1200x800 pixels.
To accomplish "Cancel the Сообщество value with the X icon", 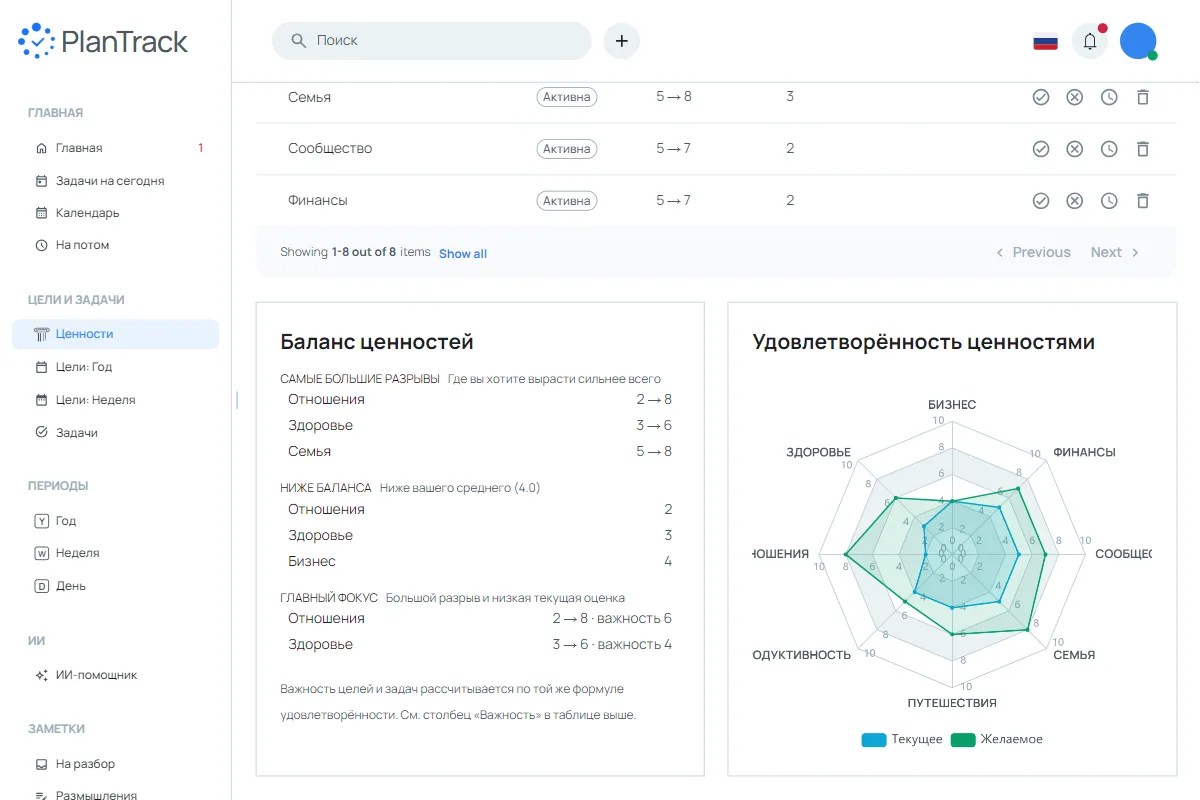I will [1075, 148].
